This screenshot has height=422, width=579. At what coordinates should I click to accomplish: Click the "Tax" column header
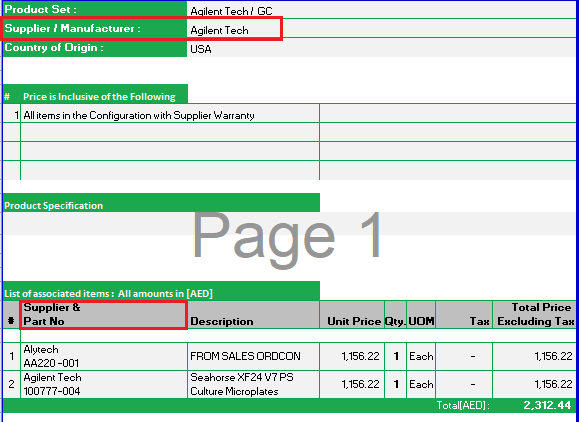pyautogui.click(x=464, y=315)
